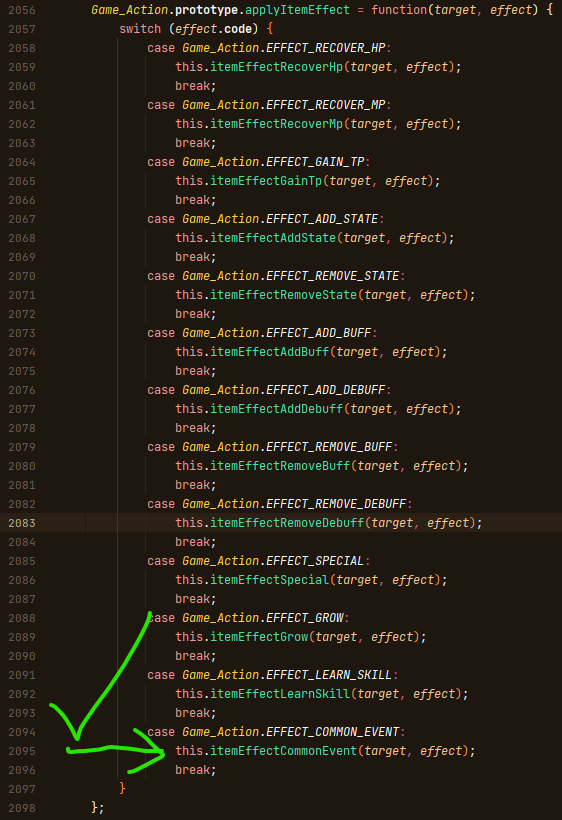Click line number 2097 in the gutter
The width and height of the screenshot is (562, 820).
click(22, 789)
